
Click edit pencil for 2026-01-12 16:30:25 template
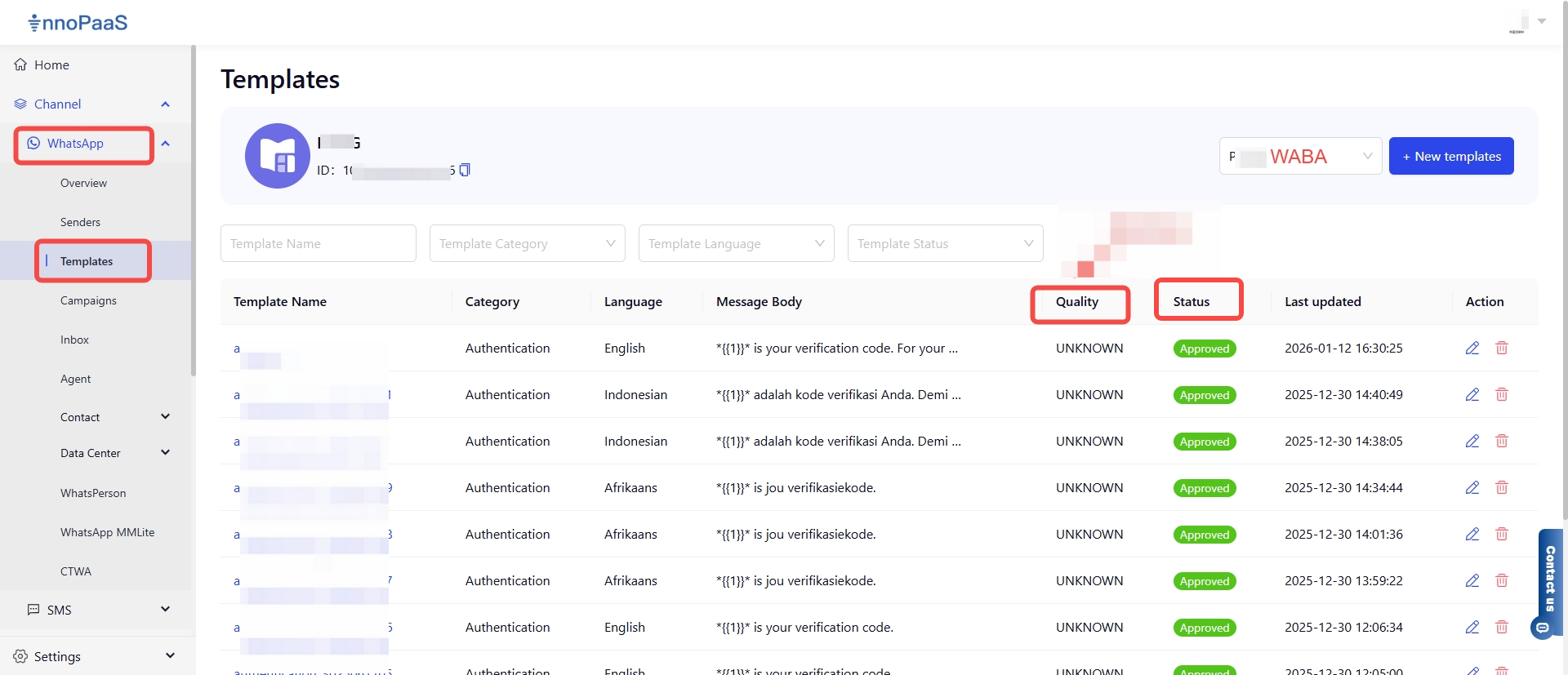[x=1472, y=348]
